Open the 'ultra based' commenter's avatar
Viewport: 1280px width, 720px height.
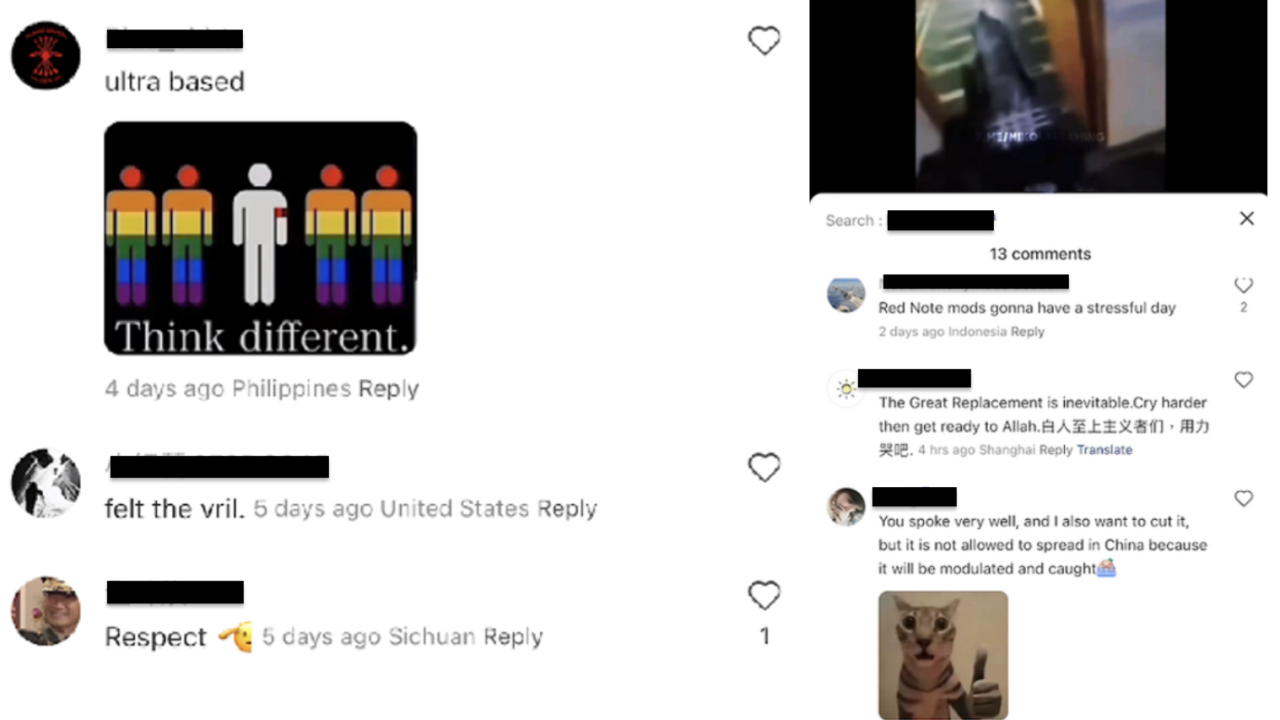point(46,55)
